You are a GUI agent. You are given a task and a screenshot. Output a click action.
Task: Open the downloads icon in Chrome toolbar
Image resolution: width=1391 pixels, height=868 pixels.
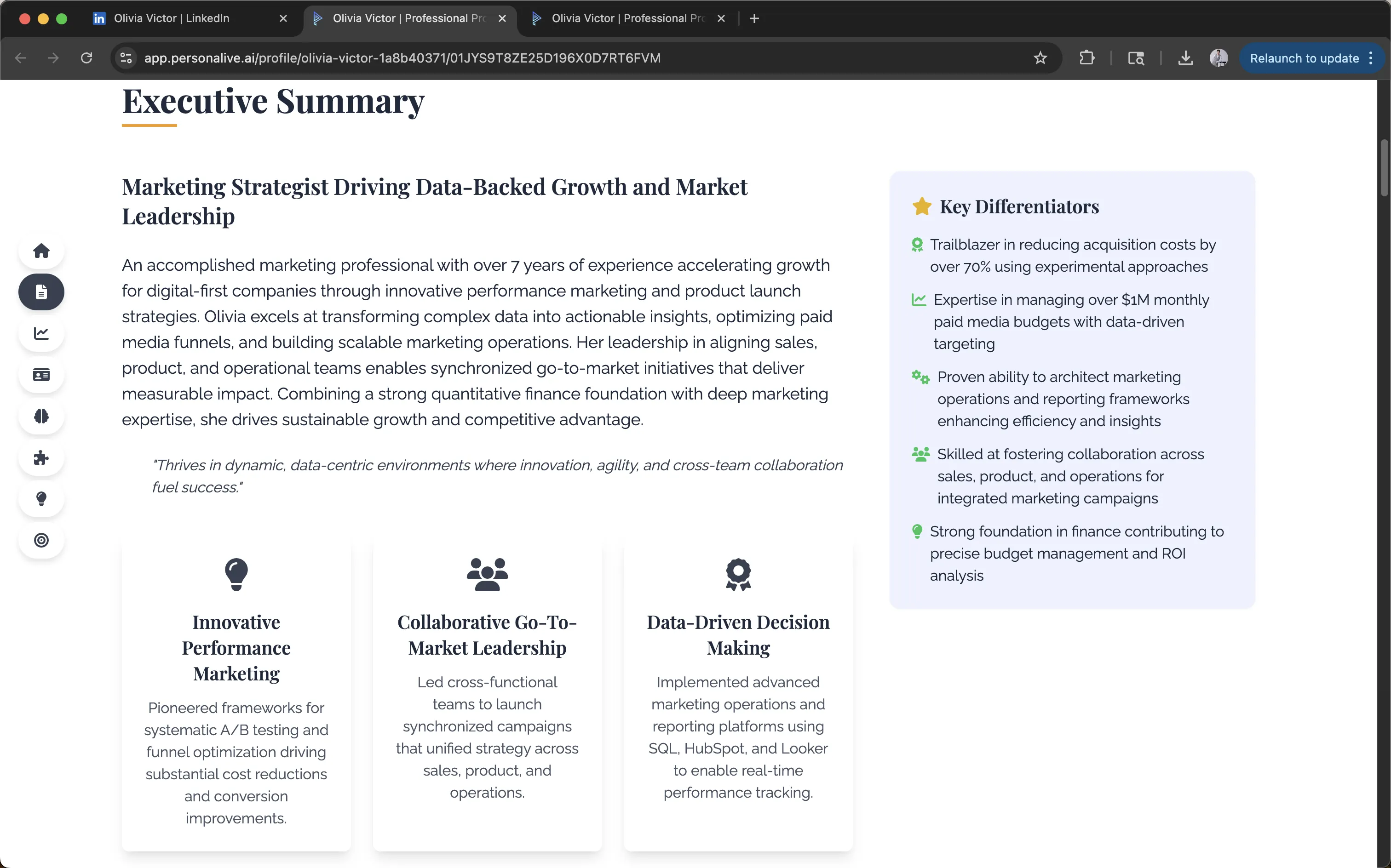(1185, 58)
